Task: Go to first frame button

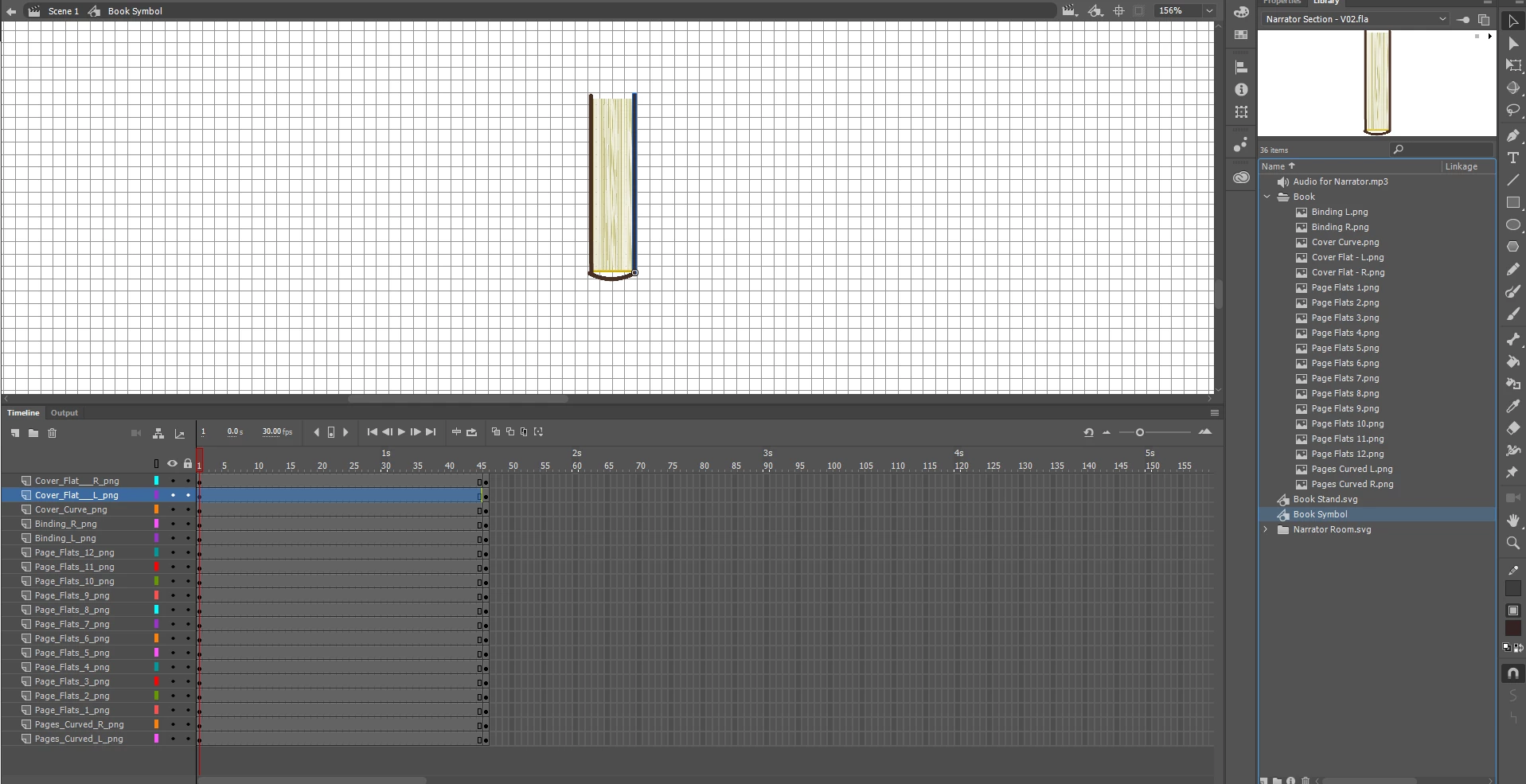Action: [x=372, y=432]
